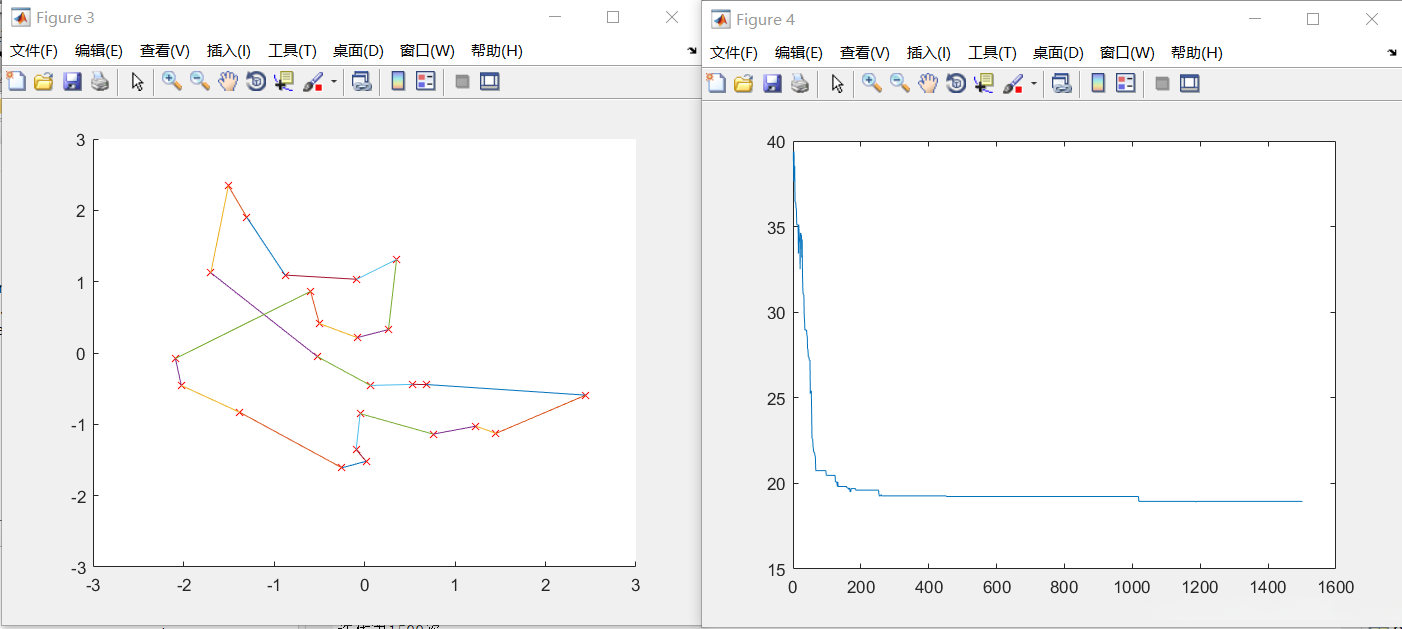Viewport: 1402px width, 629px height.
Task: Click dock arrow in Figure 3 menu bar
Action: click(x=692, y=50)
